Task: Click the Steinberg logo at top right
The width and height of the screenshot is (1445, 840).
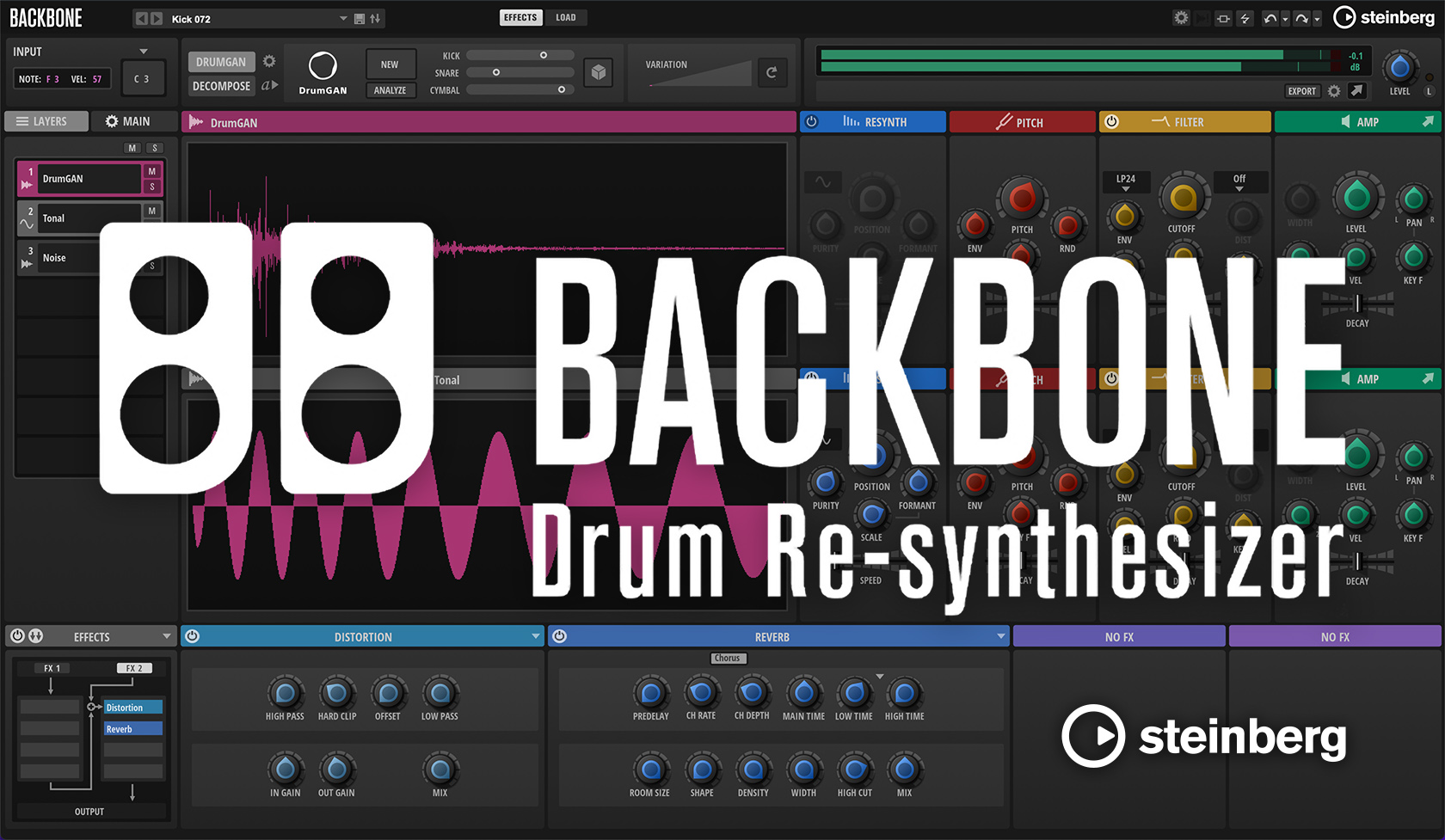Action: click(x=1384, y=17)
